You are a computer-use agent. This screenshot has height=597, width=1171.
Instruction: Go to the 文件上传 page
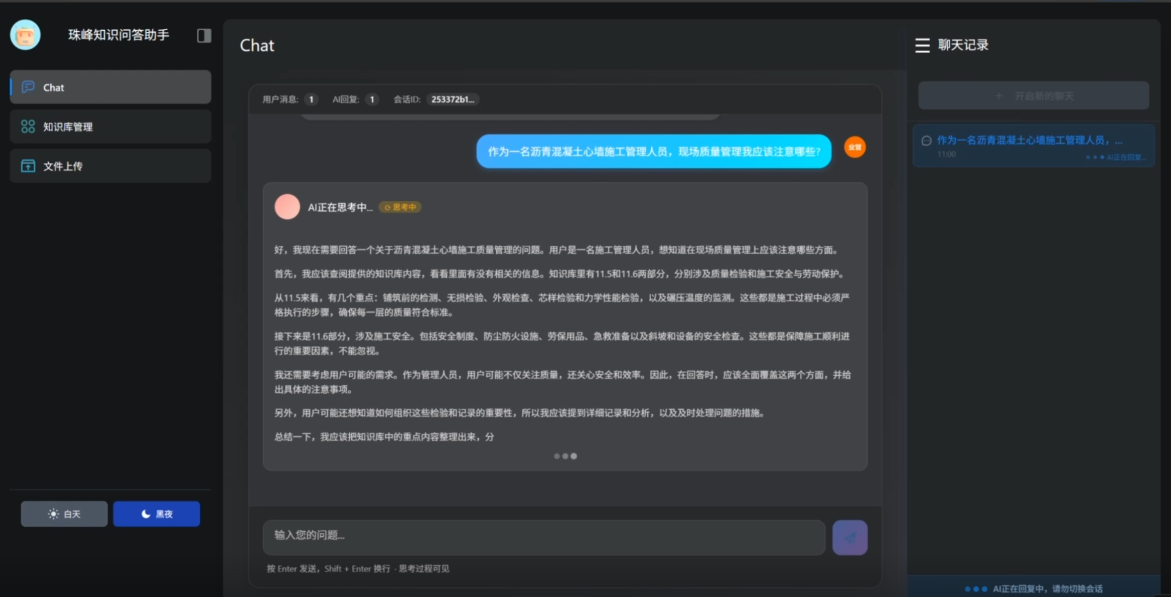tap(110, 166)
